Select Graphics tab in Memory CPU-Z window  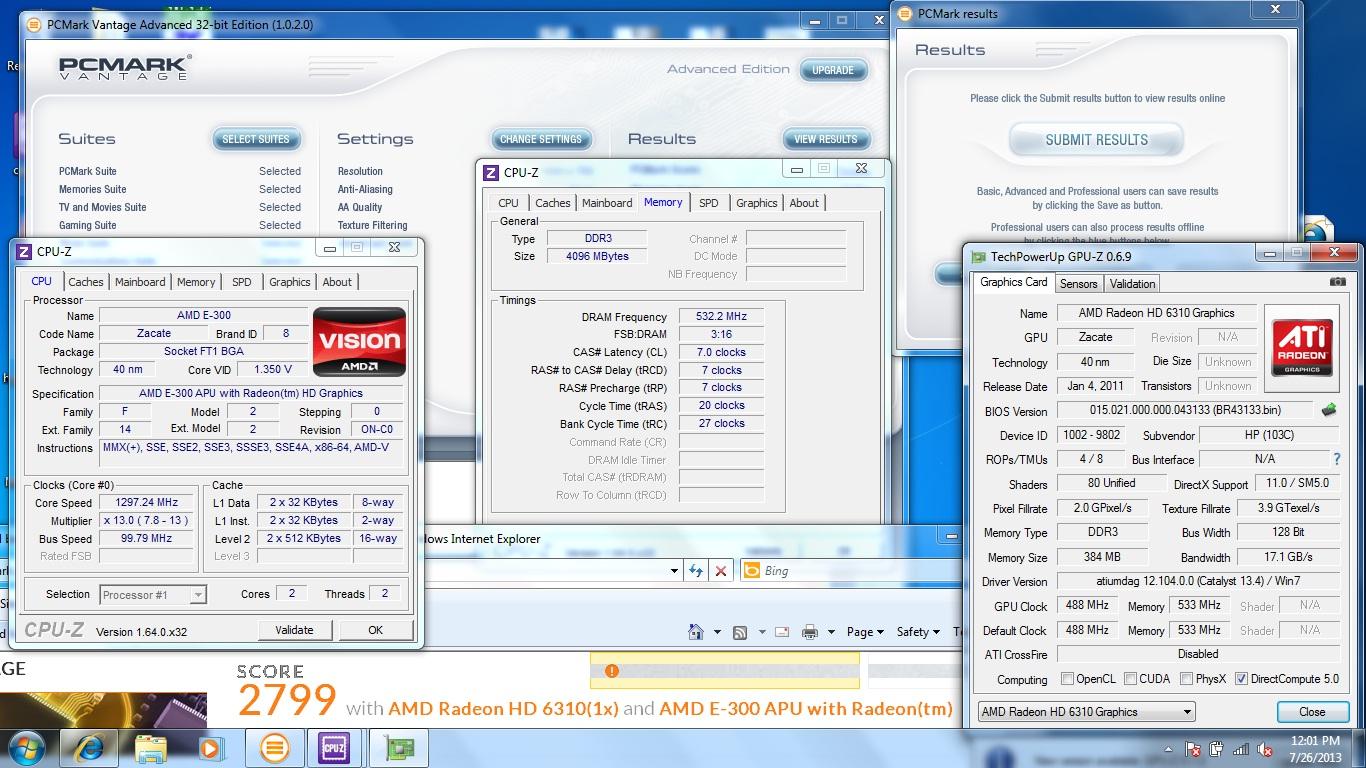[757, 203]
